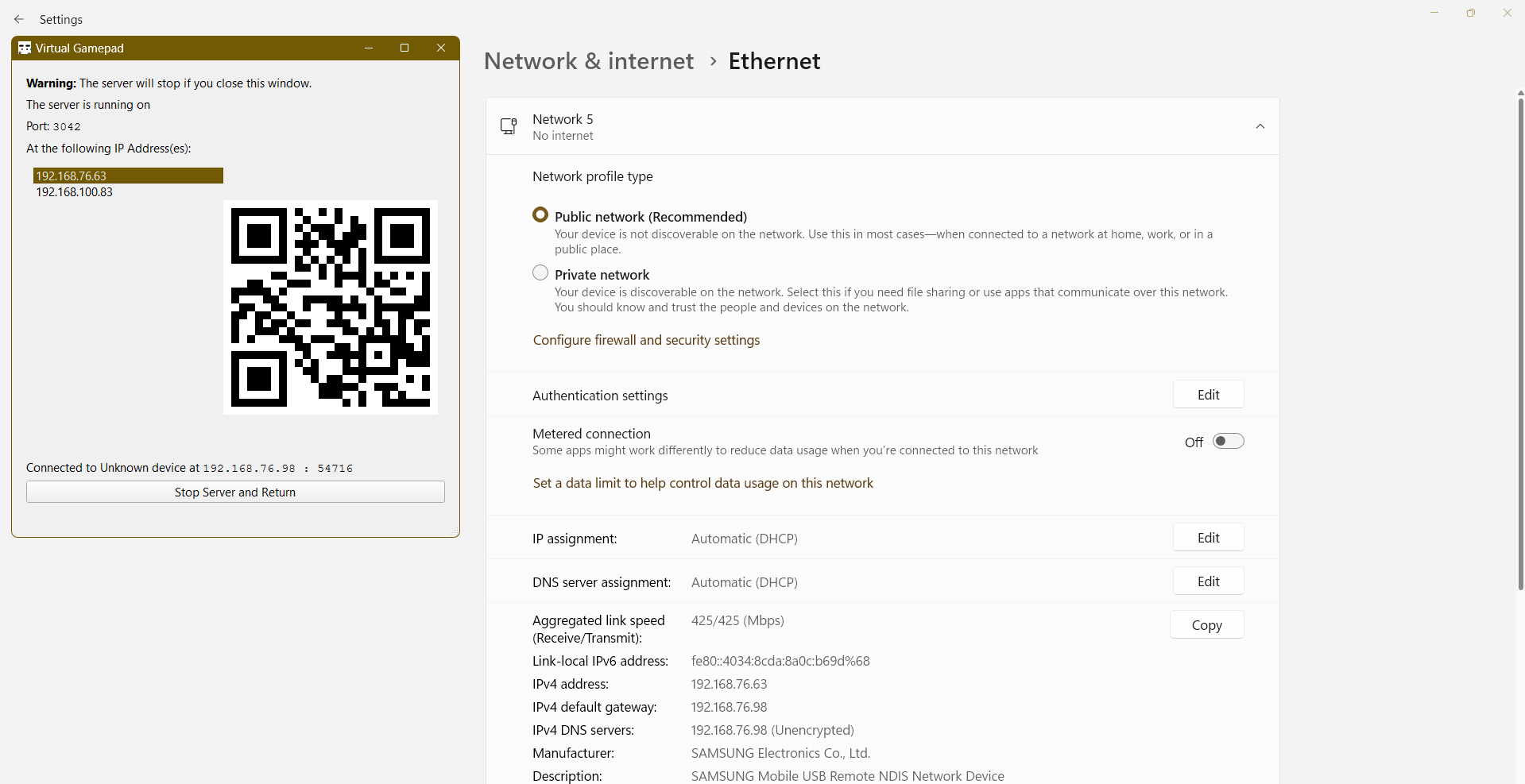Go to Network & internet breadcrumb
1525x784 pixels.
pyautogui.click(x=588, y=61)
